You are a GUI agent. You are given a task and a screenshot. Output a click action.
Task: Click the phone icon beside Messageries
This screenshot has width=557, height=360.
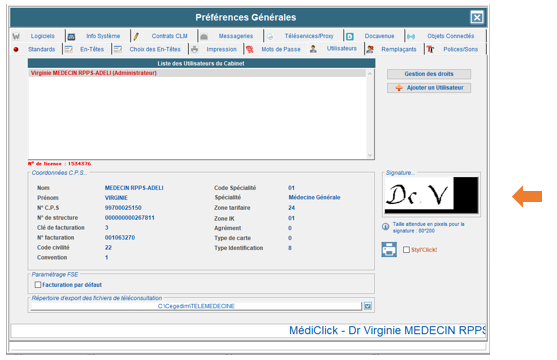click(x=204, y=36)
